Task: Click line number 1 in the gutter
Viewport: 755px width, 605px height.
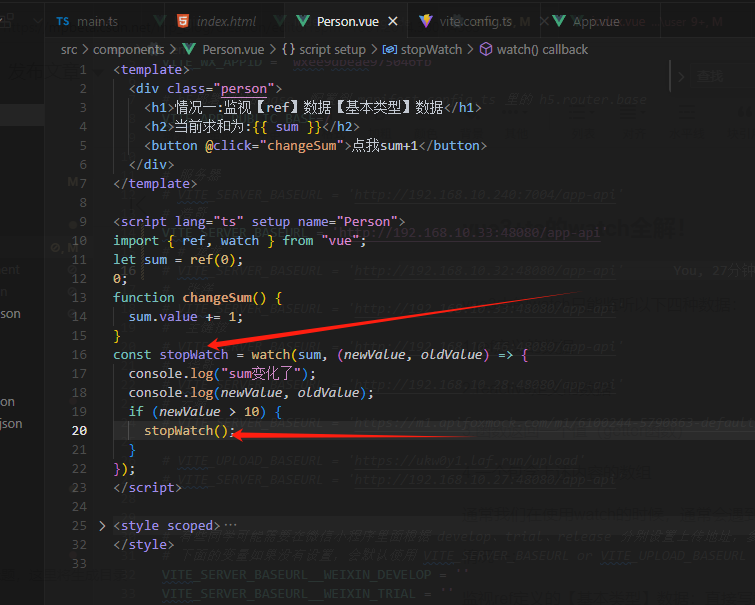Action: click(x=83, y=70)
